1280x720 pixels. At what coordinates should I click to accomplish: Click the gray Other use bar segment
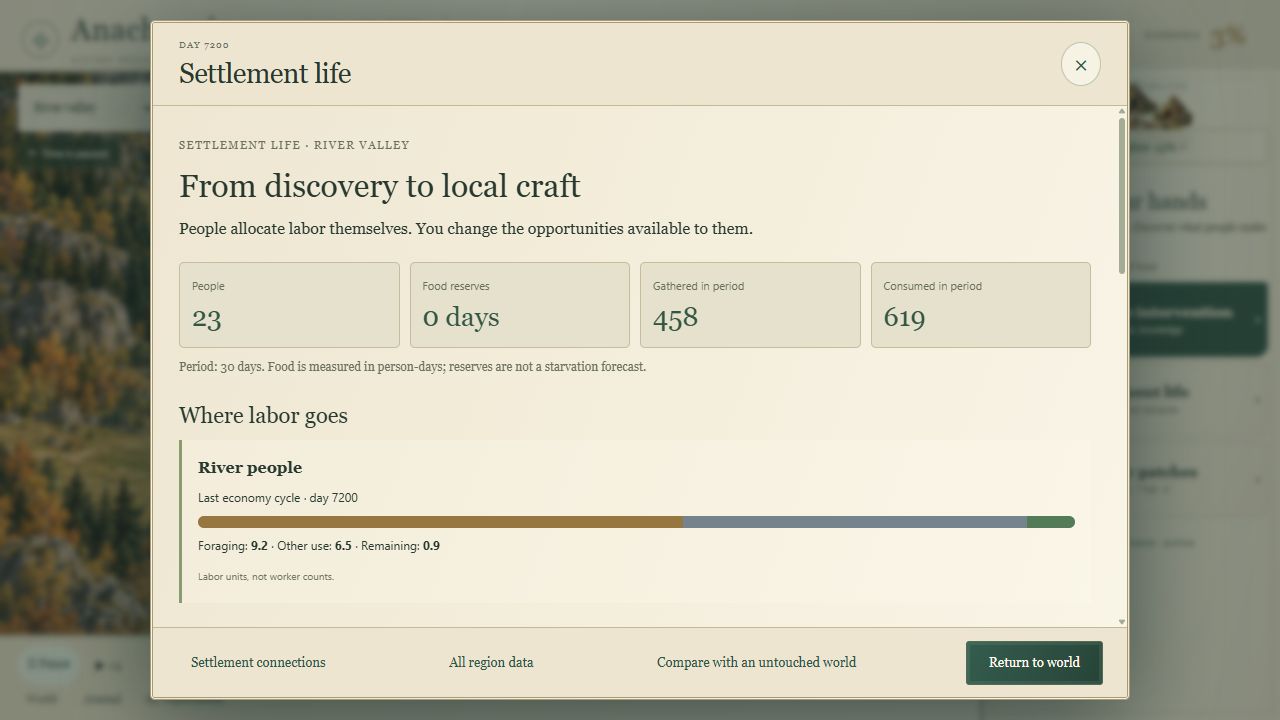(855, 522)
